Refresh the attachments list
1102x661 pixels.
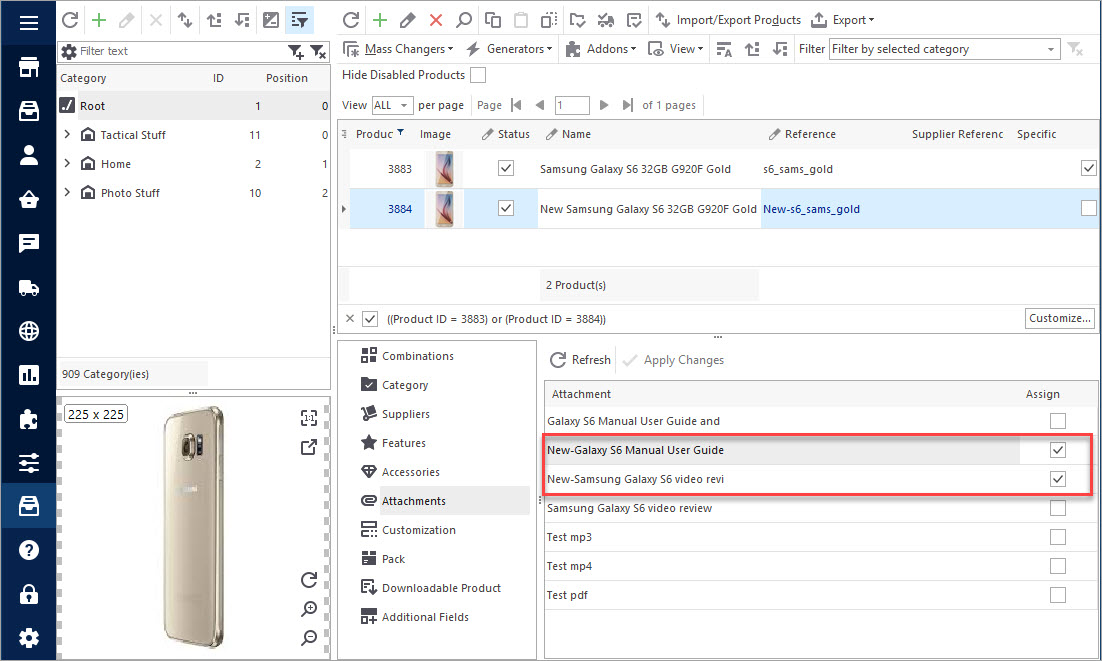[581, 360]
